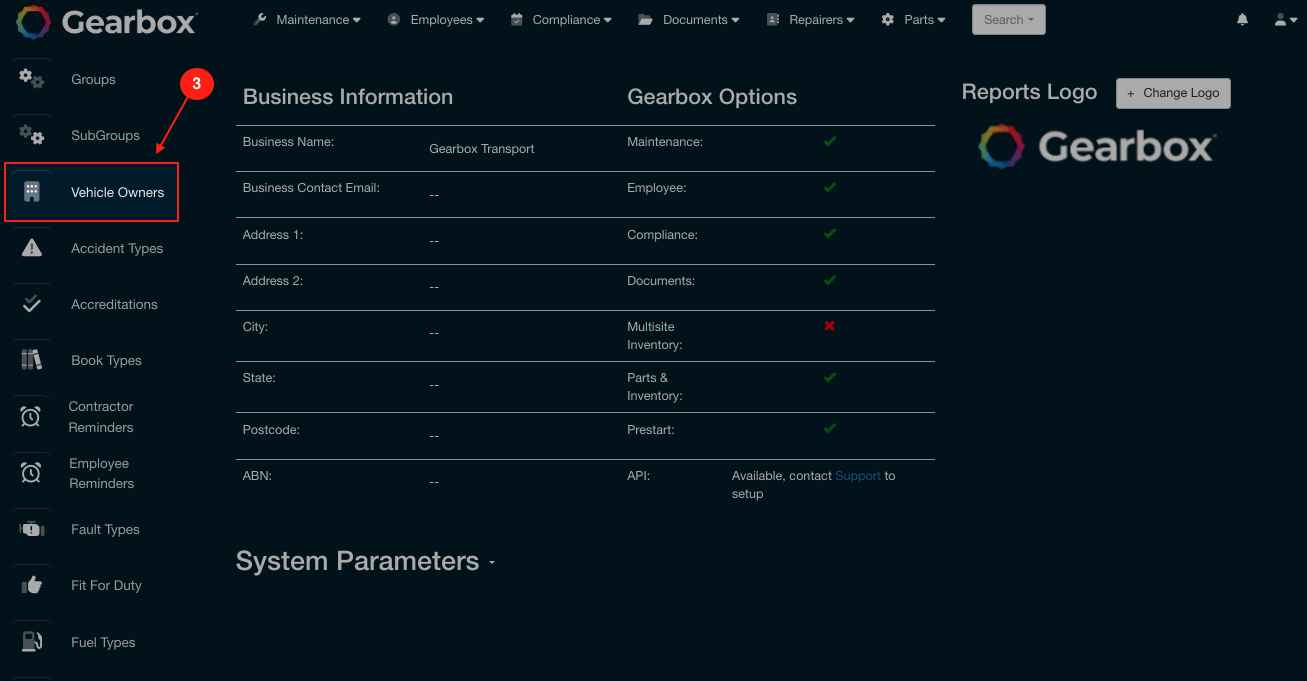Open the Groups gears icon
This screenshot has height=681, width=1307.
click(x=32, y=79)
